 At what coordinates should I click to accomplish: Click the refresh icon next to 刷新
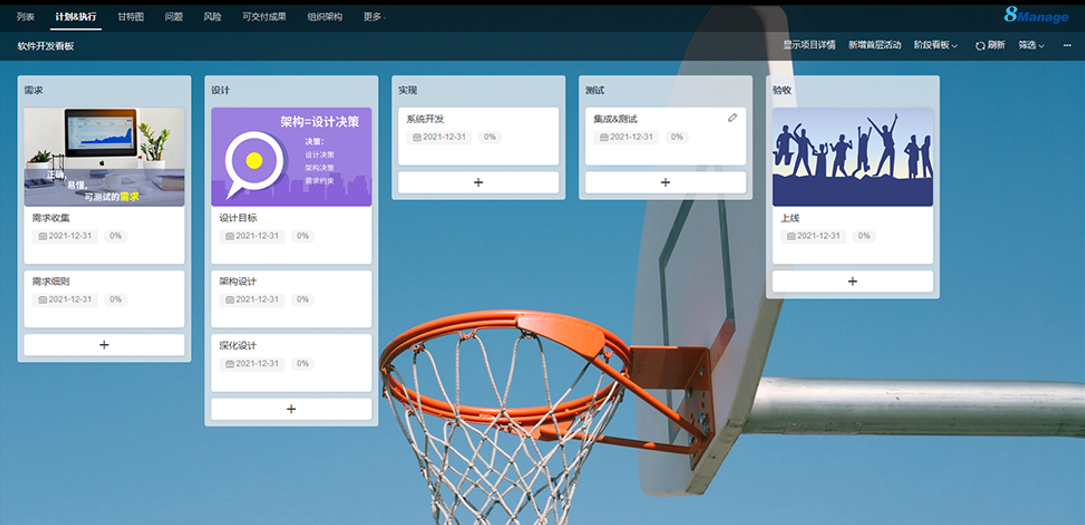click(980, 45)
